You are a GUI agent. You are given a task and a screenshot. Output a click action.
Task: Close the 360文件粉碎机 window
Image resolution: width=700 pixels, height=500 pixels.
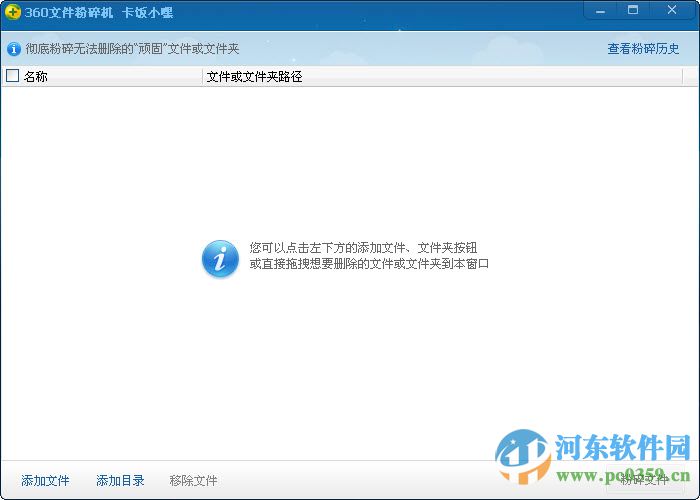pyautogui.click(x=672, y=10)
